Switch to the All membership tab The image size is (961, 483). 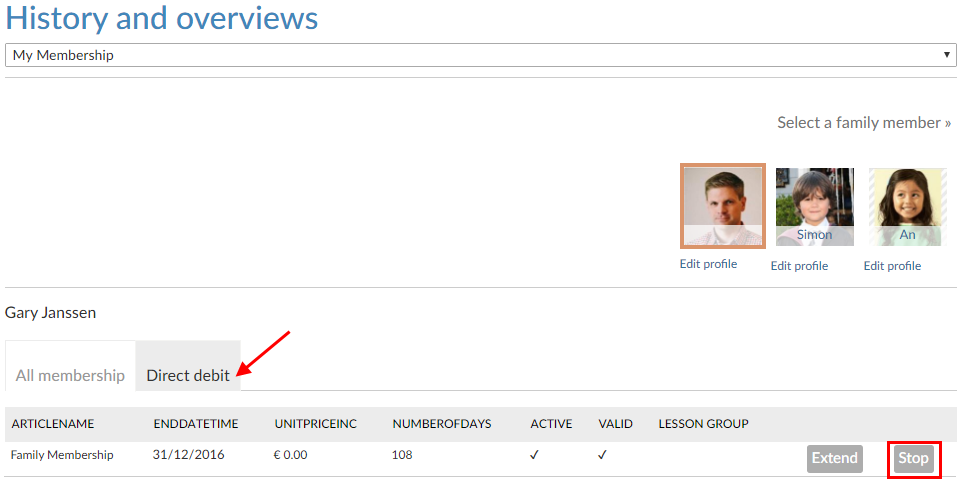pyautogui.click(x=70, y=375)
